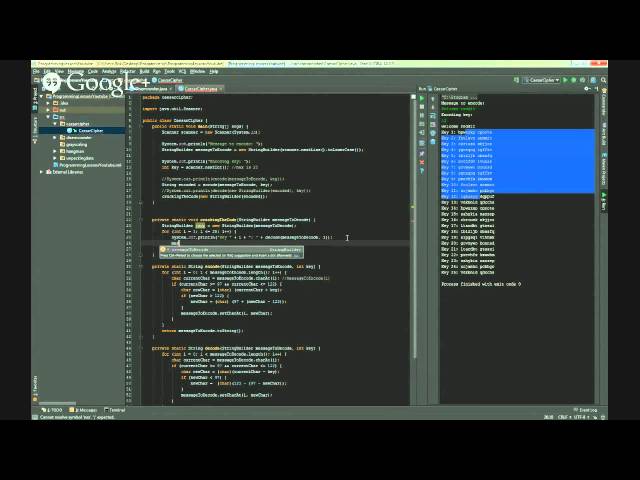The height and width of the screenshot is (480, 640).
Task: Expand the package below hangman
Action: tap(55, 158)
